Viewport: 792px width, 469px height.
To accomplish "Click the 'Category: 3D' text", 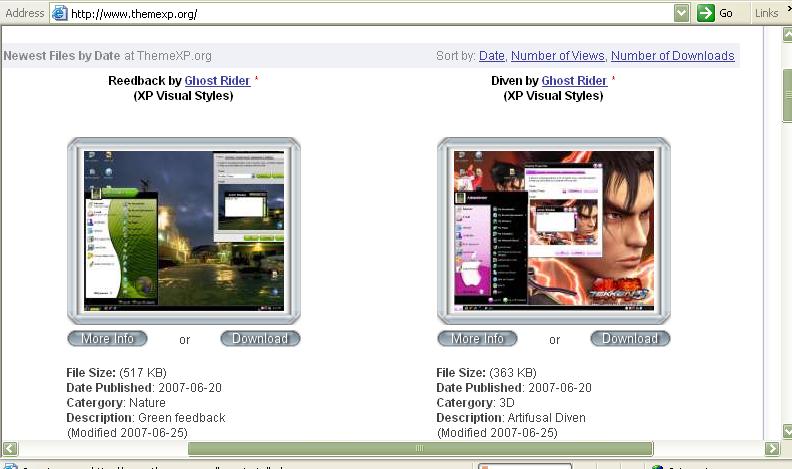I will 475,403.
